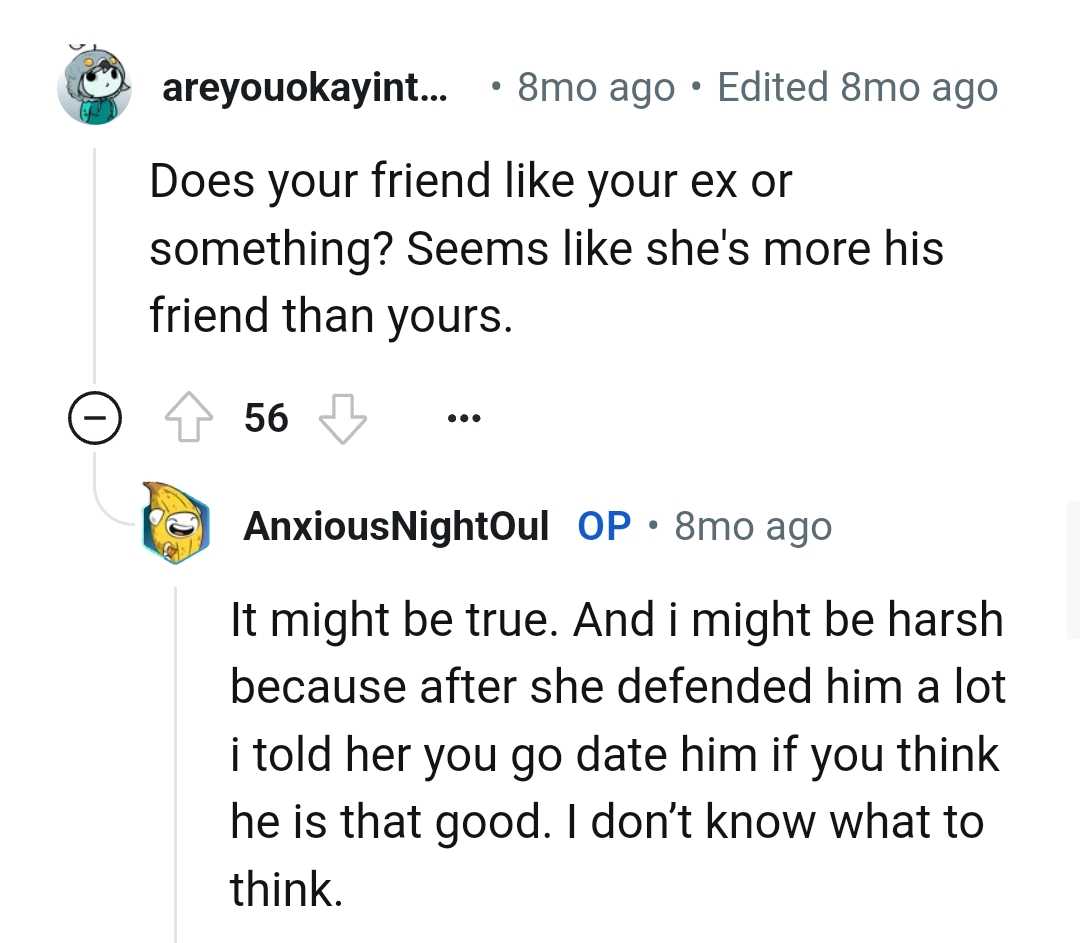Screen dimensions: 1080x943
Task: Open AnxiousNightOul's profile via username
Action: tap(396, 526)
